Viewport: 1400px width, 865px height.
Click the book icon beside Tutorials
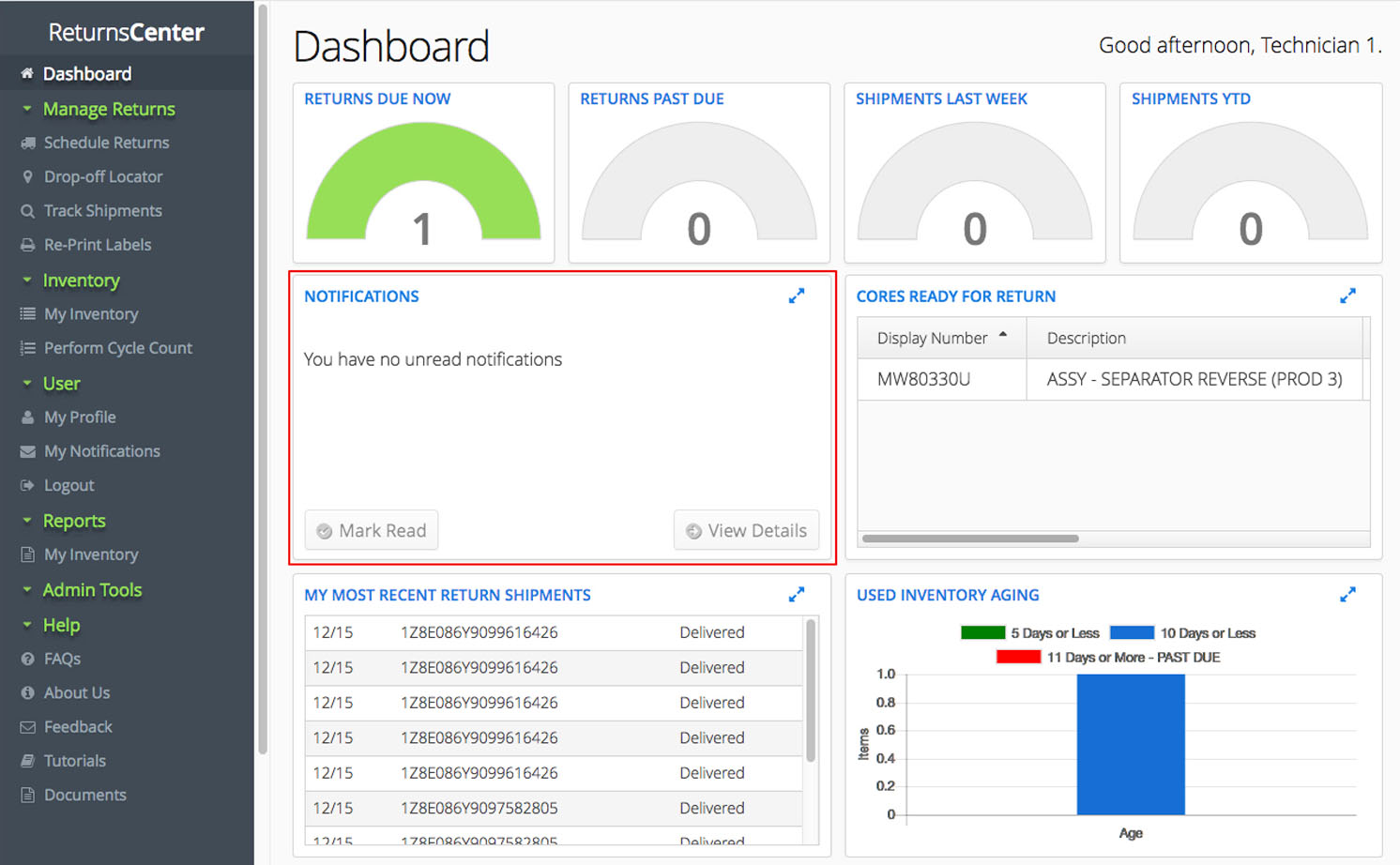click(28, 761)
